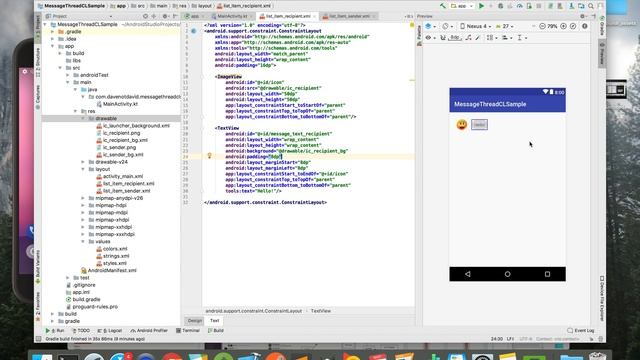This screenshot has height=360, width=640.
Task: Select ic_sender_bg.xml in project tree
Action: (120, 155)
